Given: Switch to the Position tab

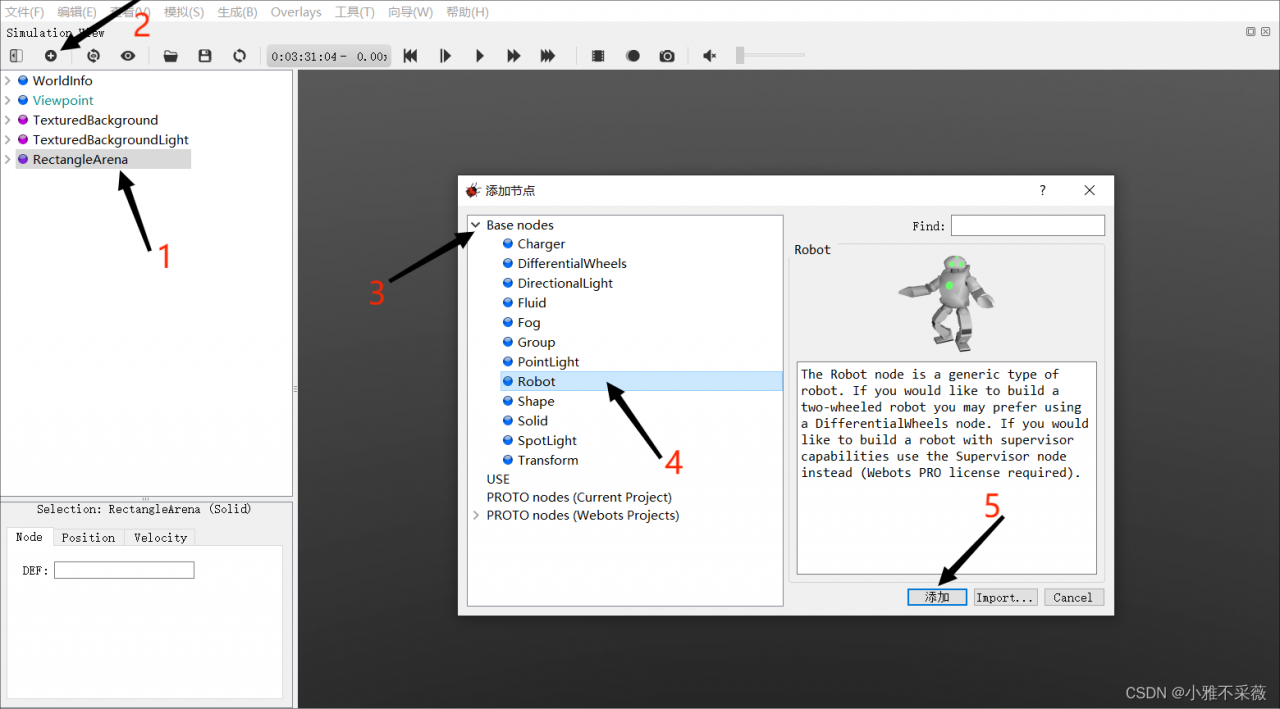Looking at the screenshot, I should point(88,537).
